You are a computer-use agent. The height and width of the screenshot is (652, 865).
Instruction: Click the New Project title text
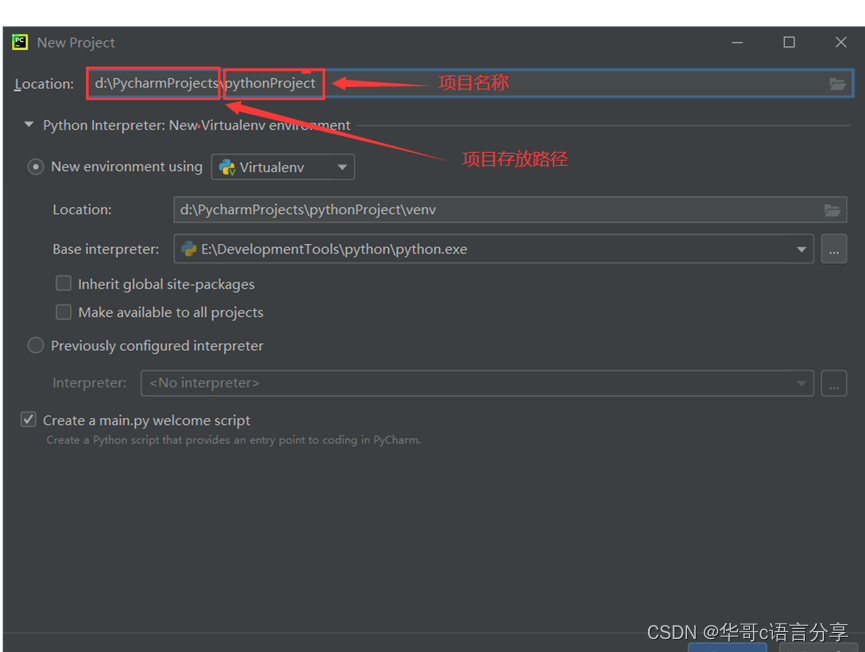(76, 42)
